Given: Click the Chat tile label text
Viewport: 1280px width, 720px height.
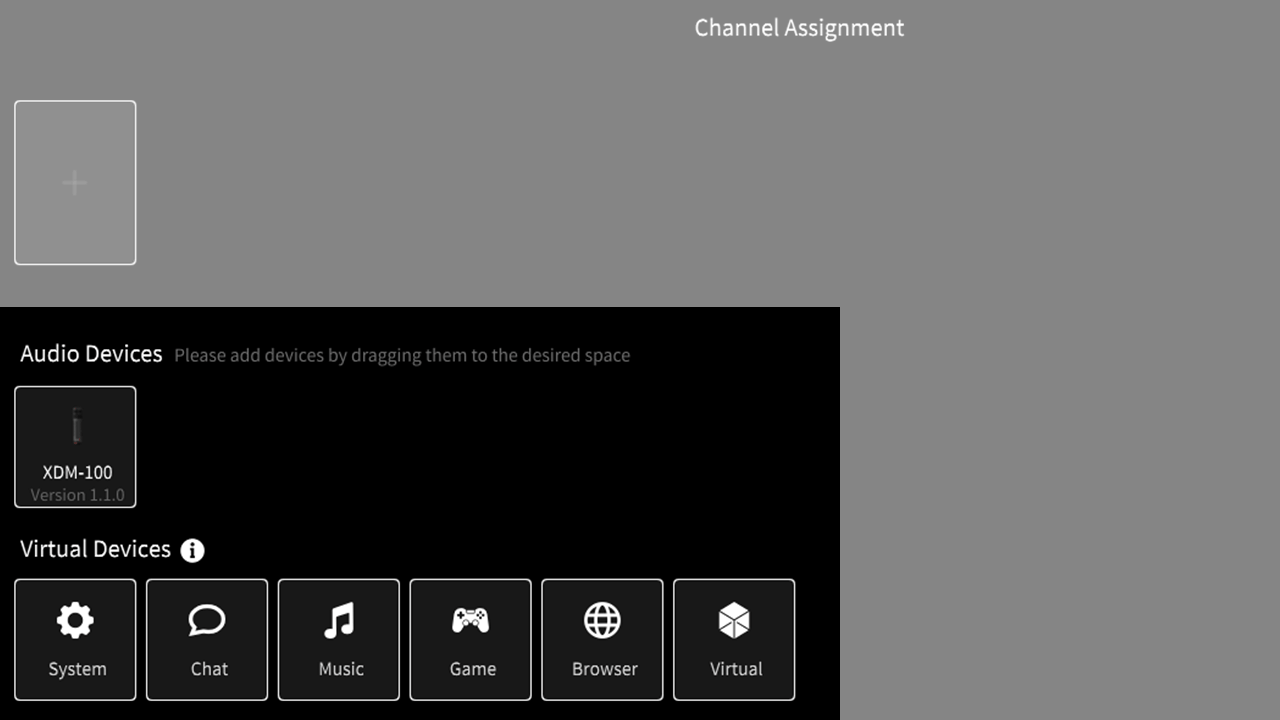Looking at the screenshot, I should [x=207, y=668].
